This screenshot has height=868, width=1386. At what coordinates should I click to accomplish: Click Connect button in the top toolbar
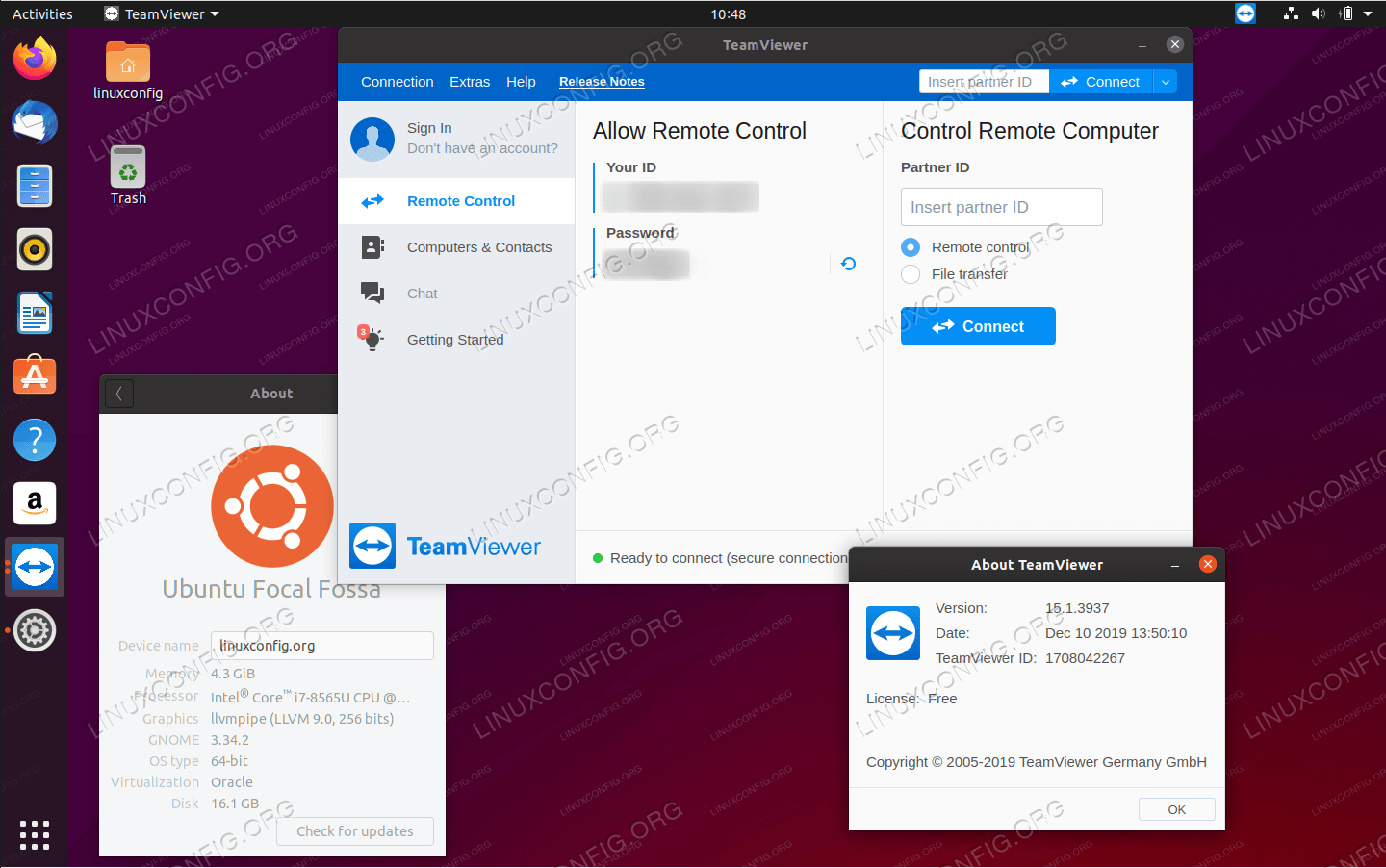click(1101, 82)
